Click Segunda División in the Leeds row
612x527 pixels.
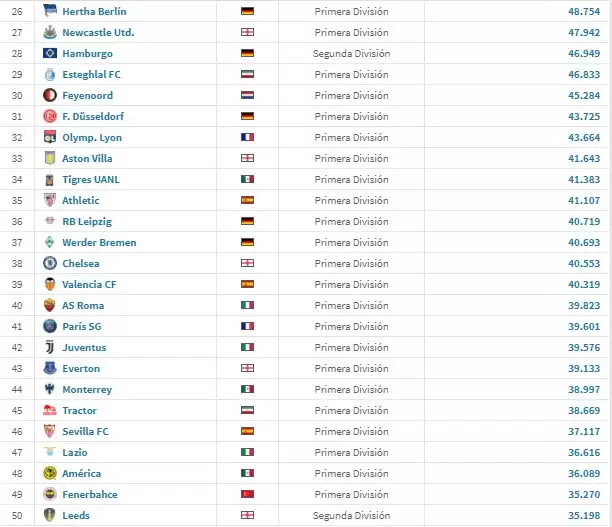(x=351, y=515)
